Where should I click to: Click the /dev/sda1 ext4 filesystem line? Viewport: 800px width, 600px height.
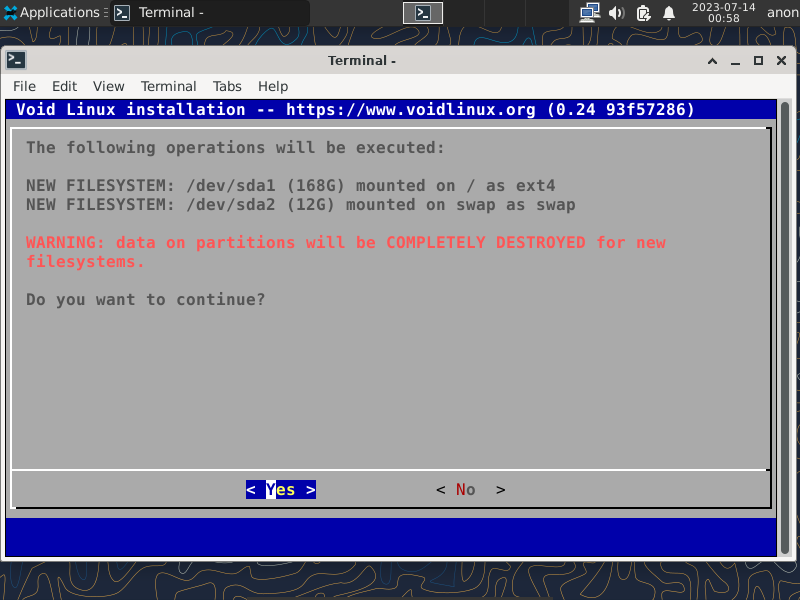[291, 185]
